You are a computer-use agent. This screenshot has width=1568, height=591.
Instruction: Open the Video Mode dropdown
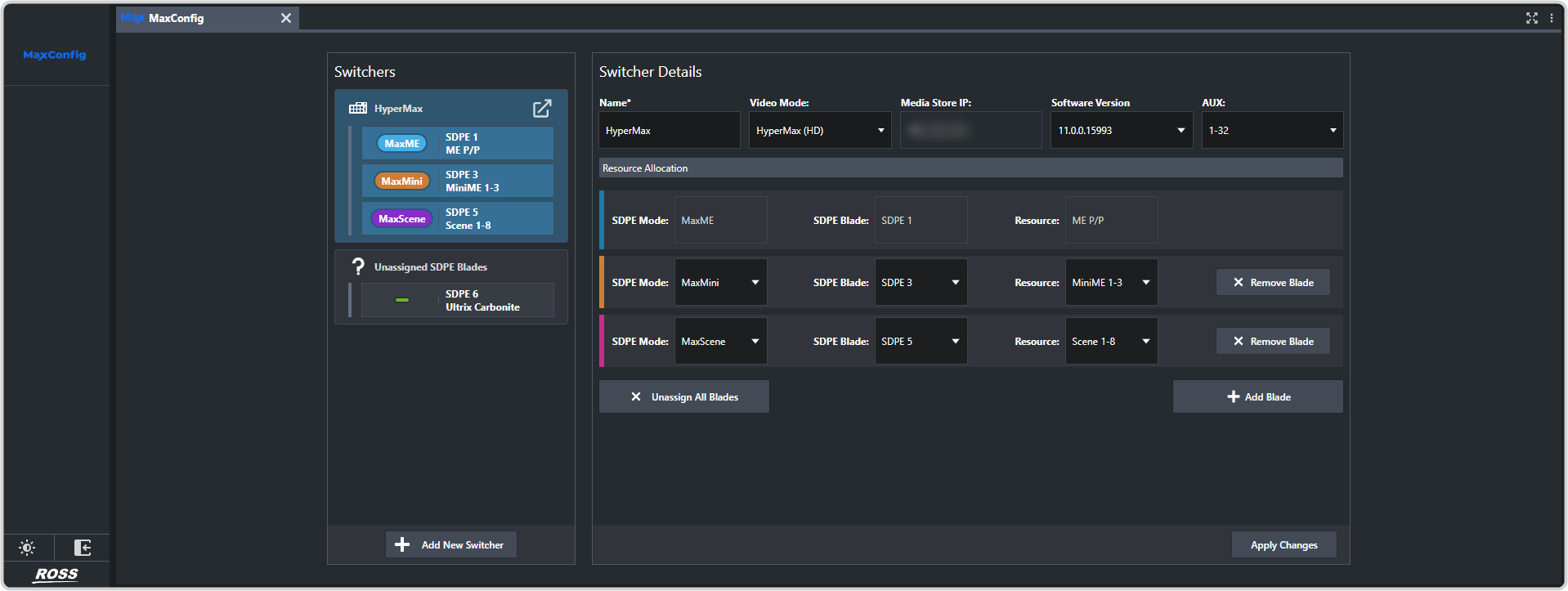tap(820, 131)
